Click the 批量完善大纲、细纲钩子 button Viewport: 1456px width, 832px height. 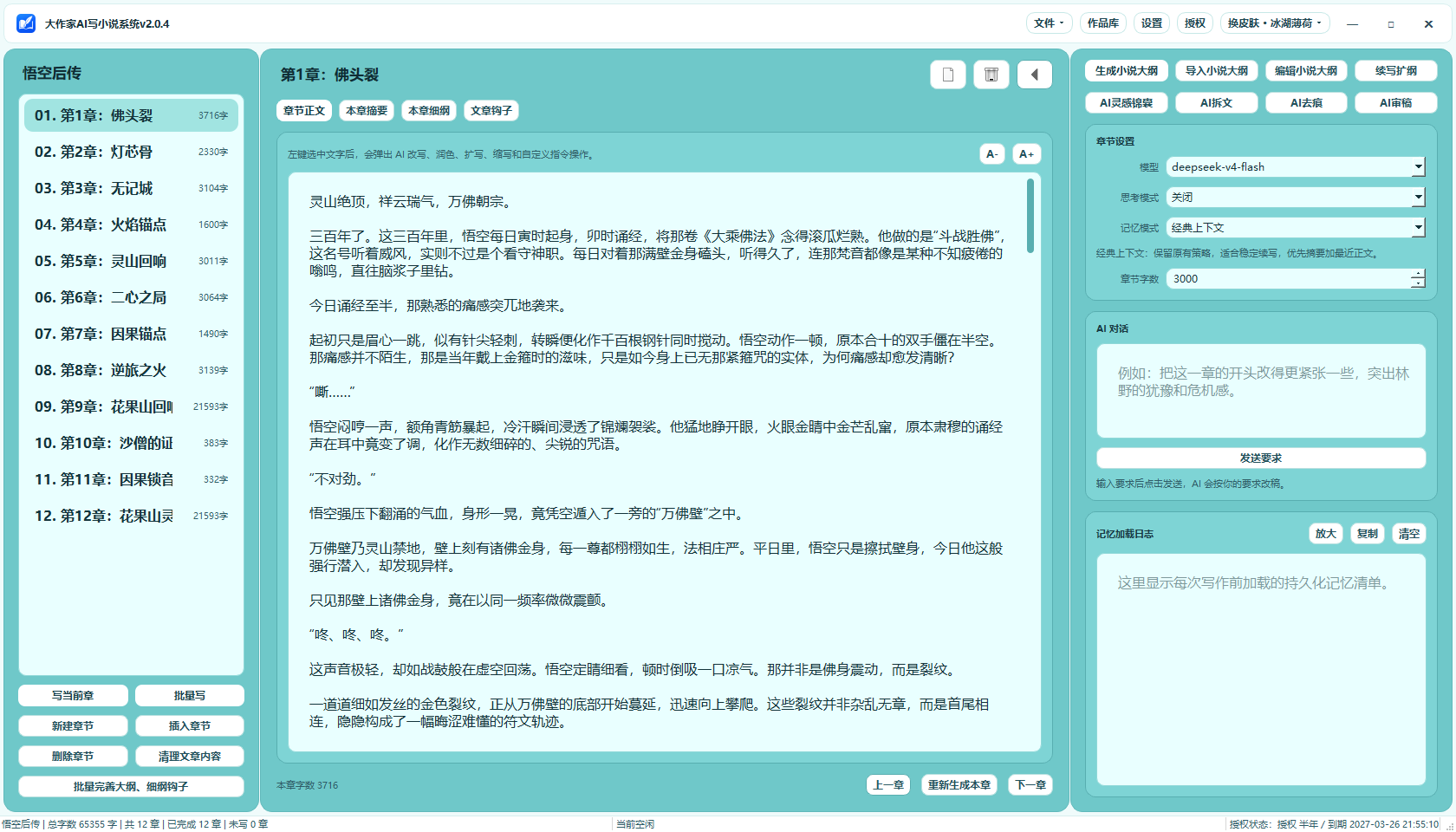click(131, 786)
